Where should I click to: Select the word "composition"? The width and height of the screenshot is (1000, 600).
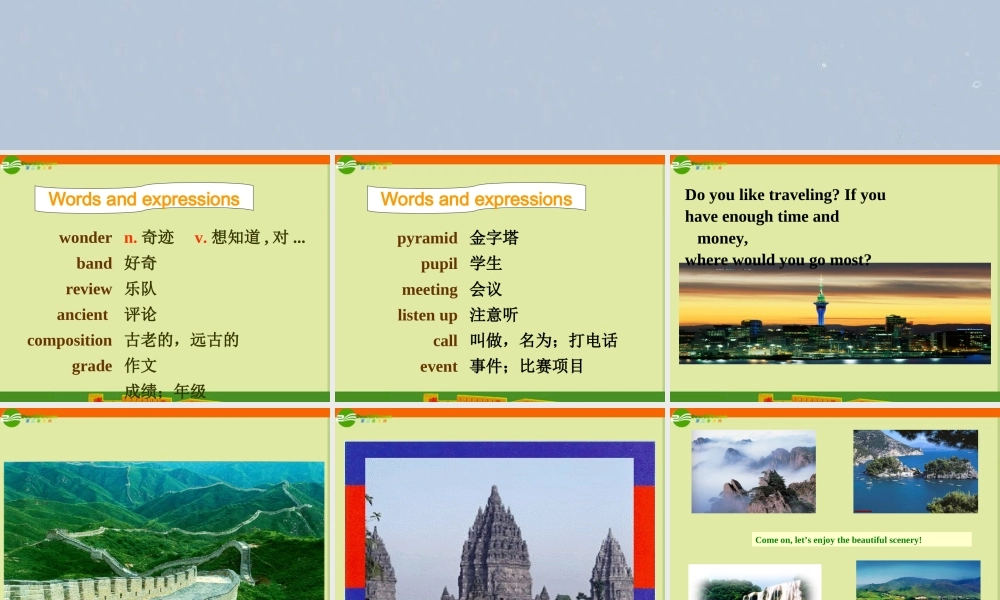(70, 340)
